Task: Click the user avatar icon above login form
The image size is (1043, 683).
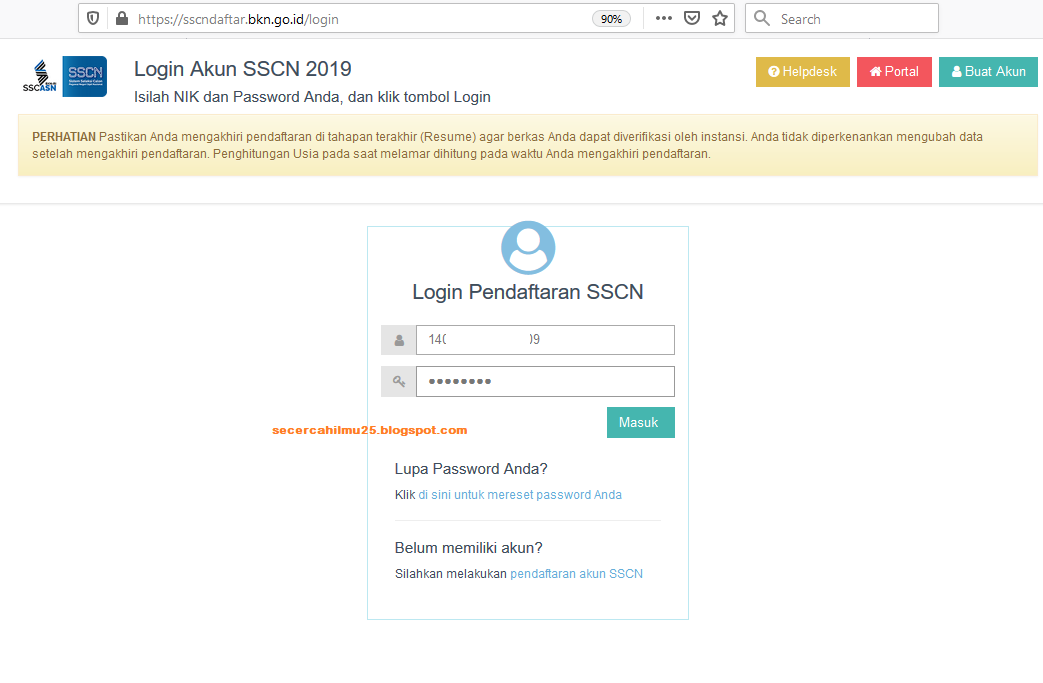Action: [x=528, y=248]
